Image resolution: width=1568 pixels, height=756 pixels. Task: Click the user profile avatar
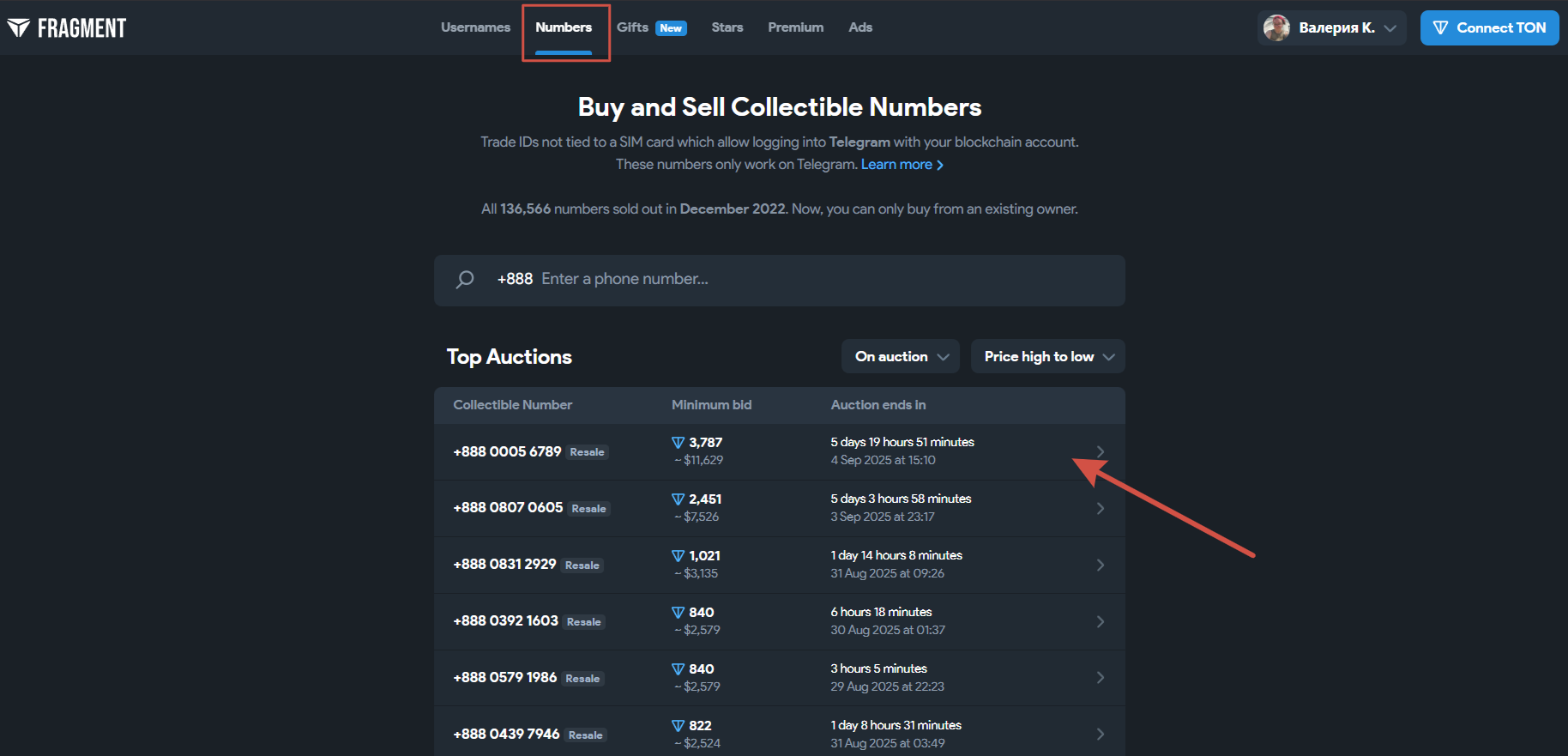(x=1276, y=28)
